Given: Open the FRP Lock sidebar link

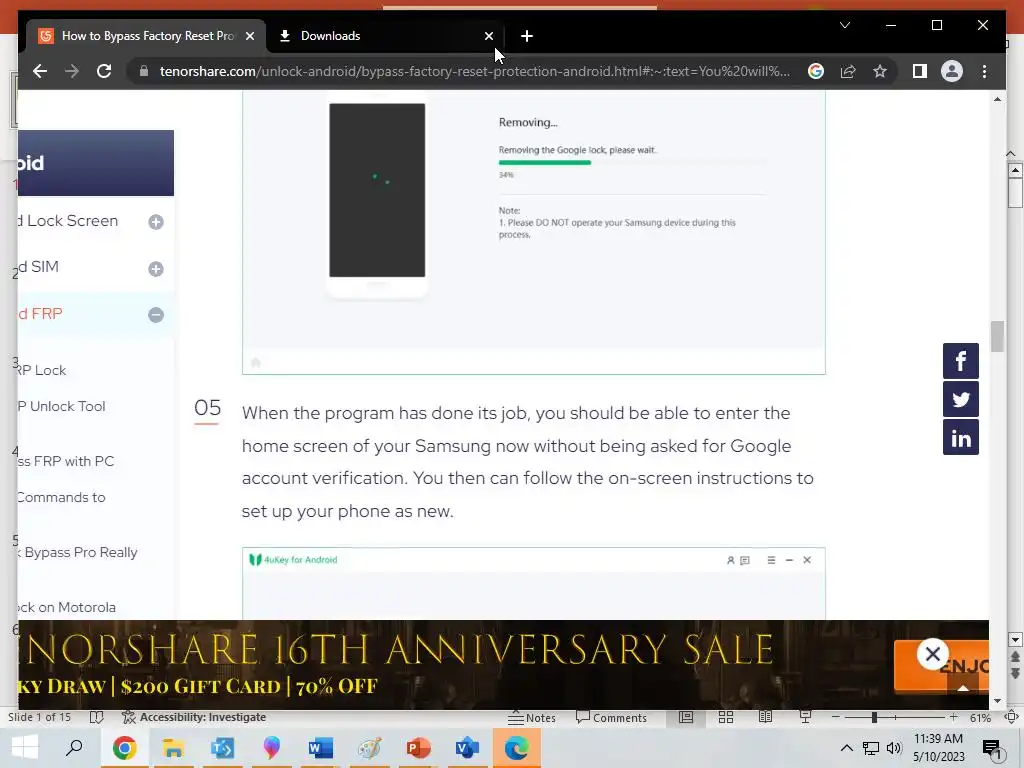Looking at the screenshot, I should click(x=42, y=370).
